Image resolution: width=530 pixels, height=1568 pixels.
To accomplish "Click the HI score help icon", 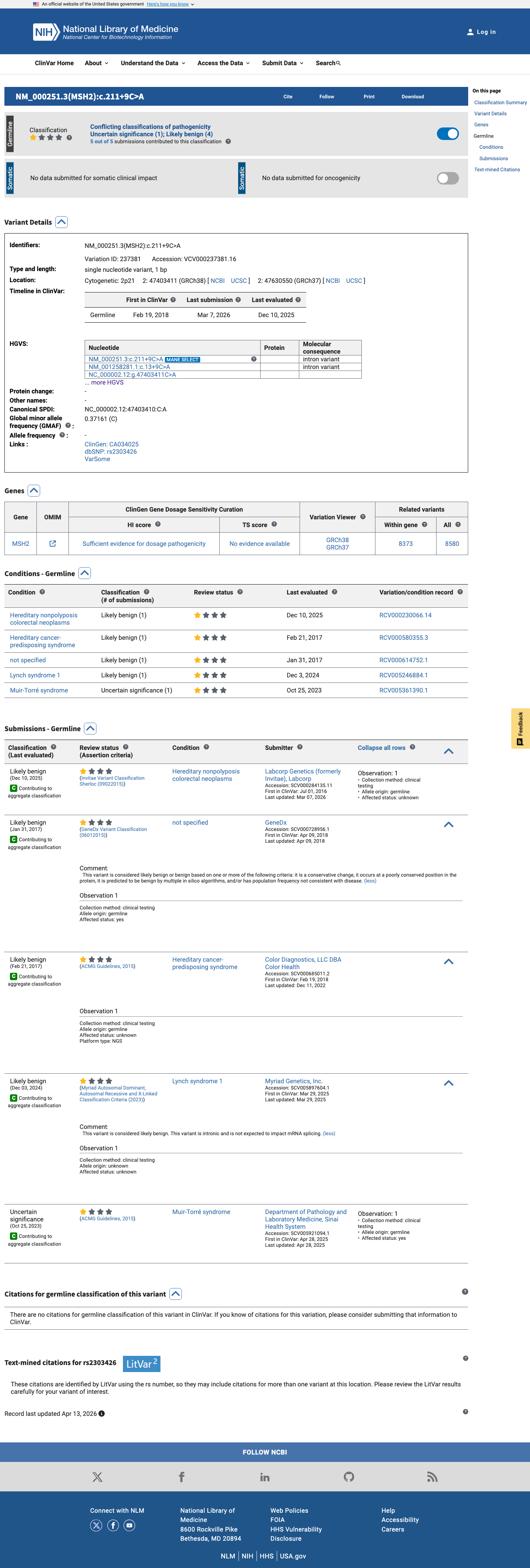I will [158, 524].
